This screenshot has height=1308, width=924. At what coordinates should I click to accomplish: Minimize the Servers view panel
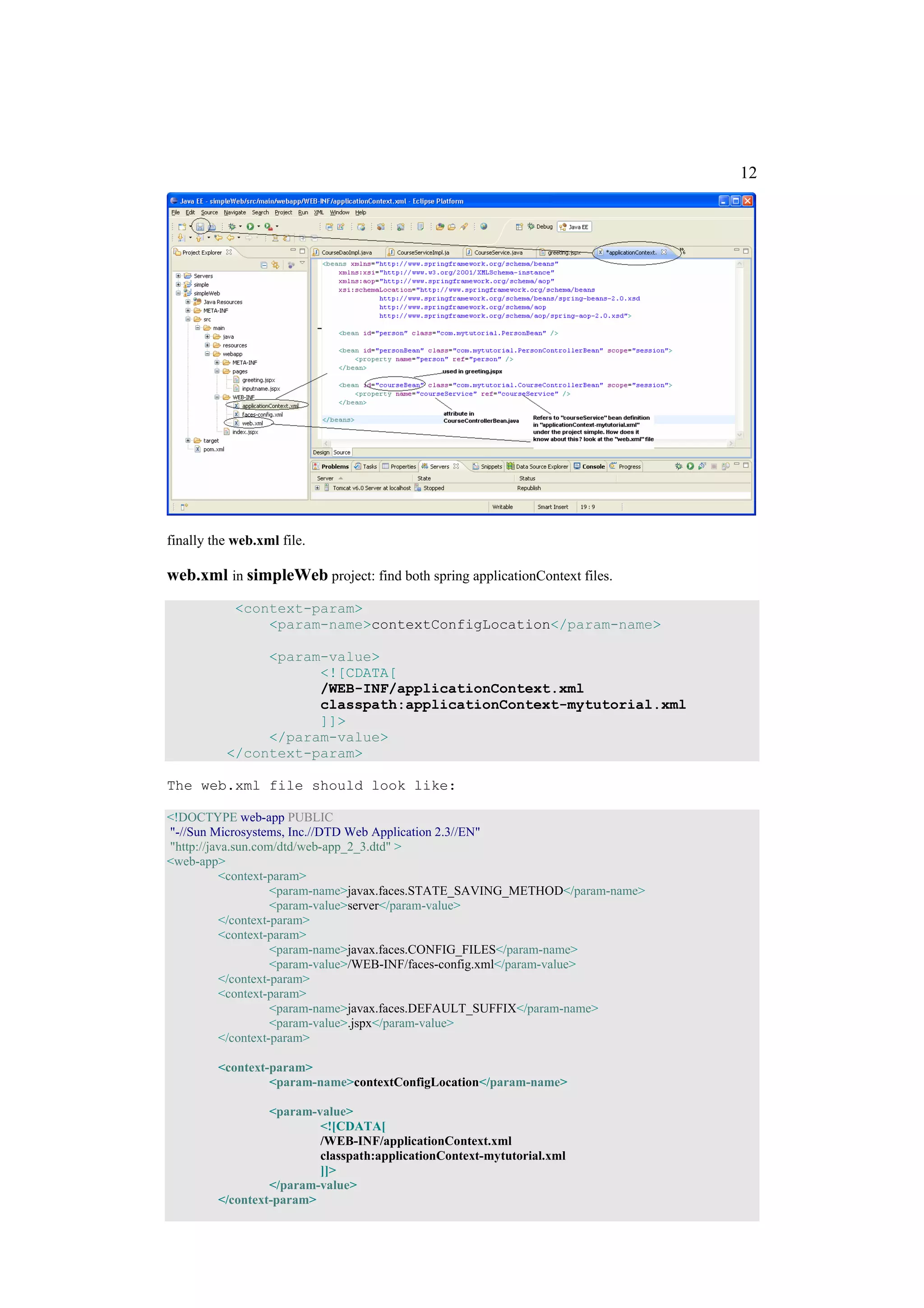click(736, 464)
